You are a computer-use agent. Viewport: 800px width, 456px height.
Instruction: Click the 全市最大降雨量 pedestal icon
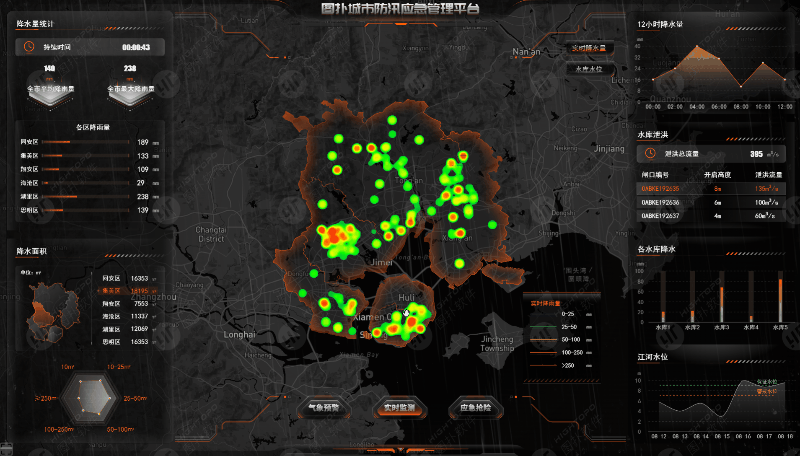pyautogui.click(x=130, y=91)
